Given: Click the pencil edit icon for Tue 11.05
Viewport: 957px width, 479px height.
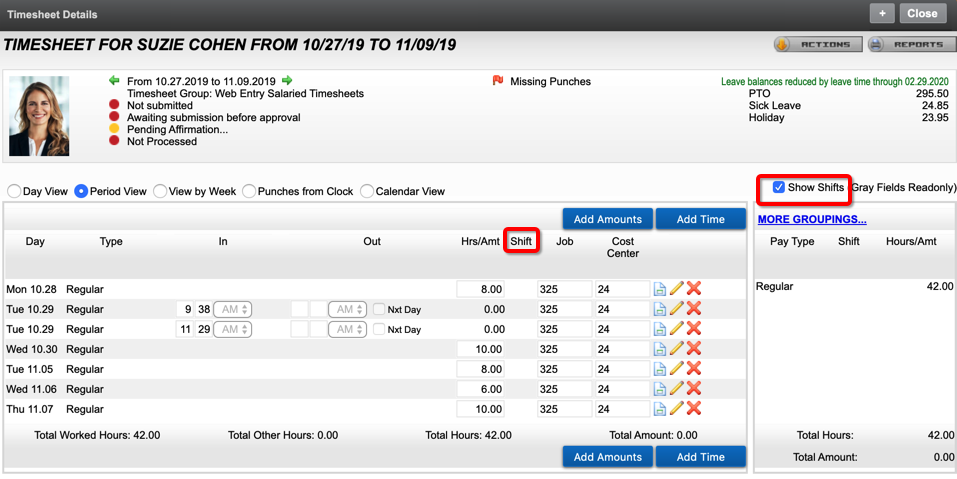Looking at the screenshot, I should [677, 369].
